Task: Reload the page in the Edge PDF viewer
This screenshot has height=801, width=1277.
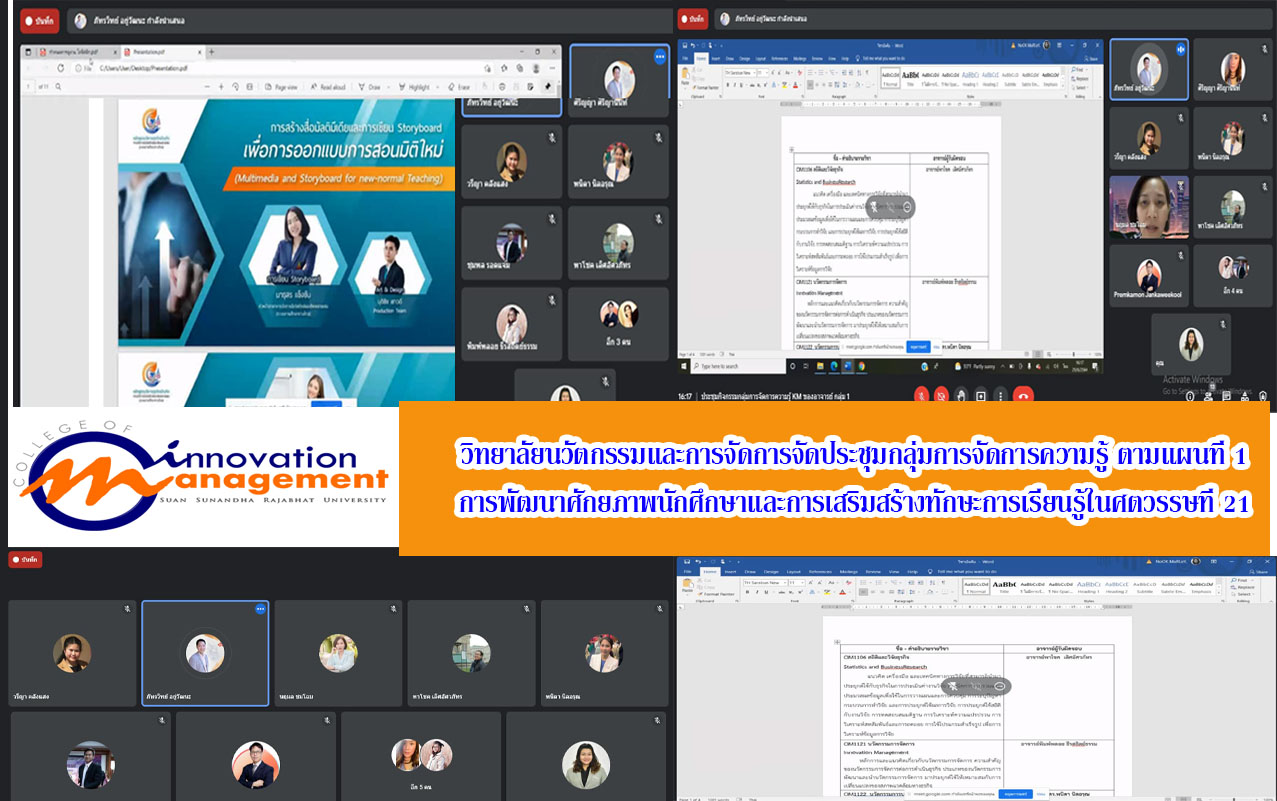Action: point(61,68)
